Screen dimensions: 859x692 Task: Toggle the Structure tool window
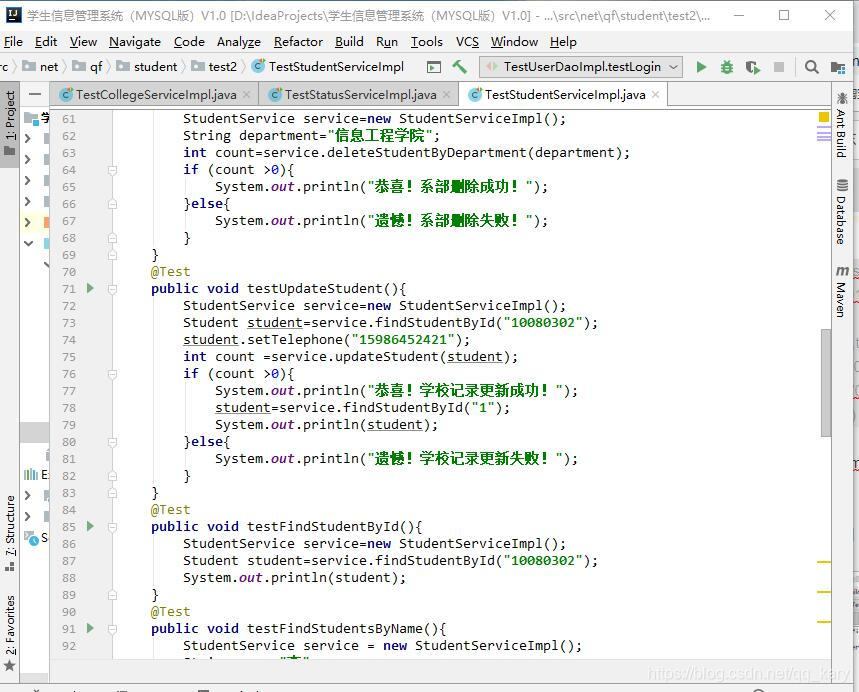tap(10, 534)
